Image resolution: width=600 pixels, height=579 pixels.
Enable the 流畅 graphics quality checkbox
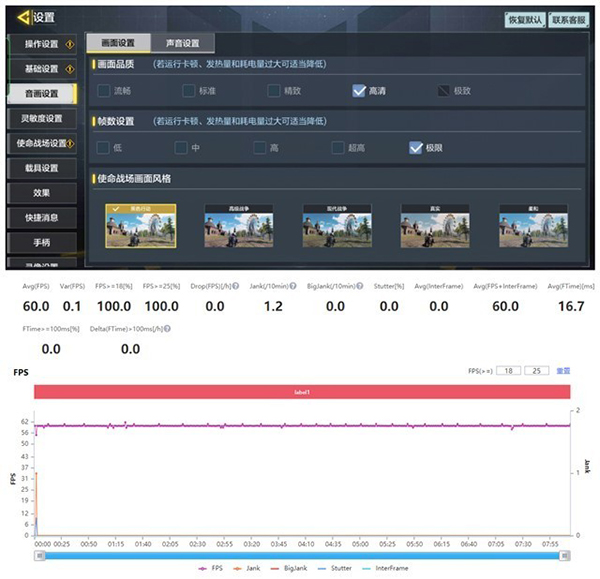[x=104, y=91]
